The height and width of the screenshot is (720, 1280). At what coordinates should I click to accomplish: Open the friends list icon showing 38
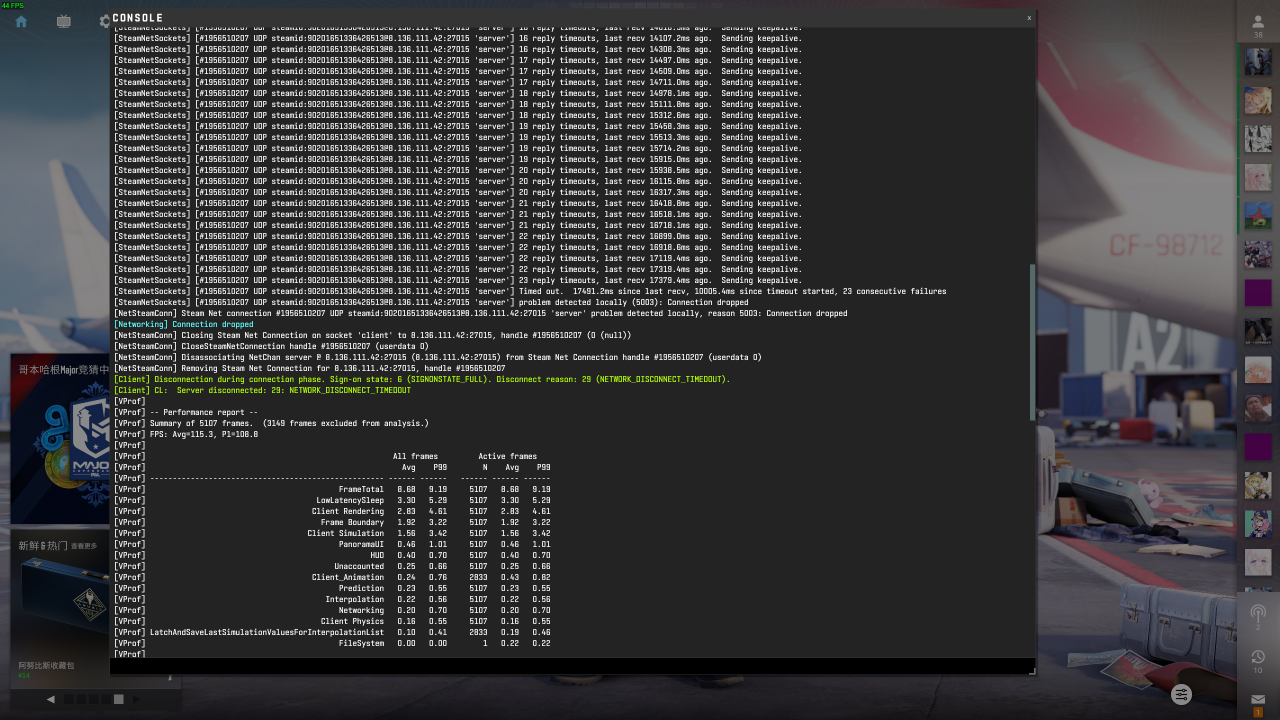pos(1258,26)
